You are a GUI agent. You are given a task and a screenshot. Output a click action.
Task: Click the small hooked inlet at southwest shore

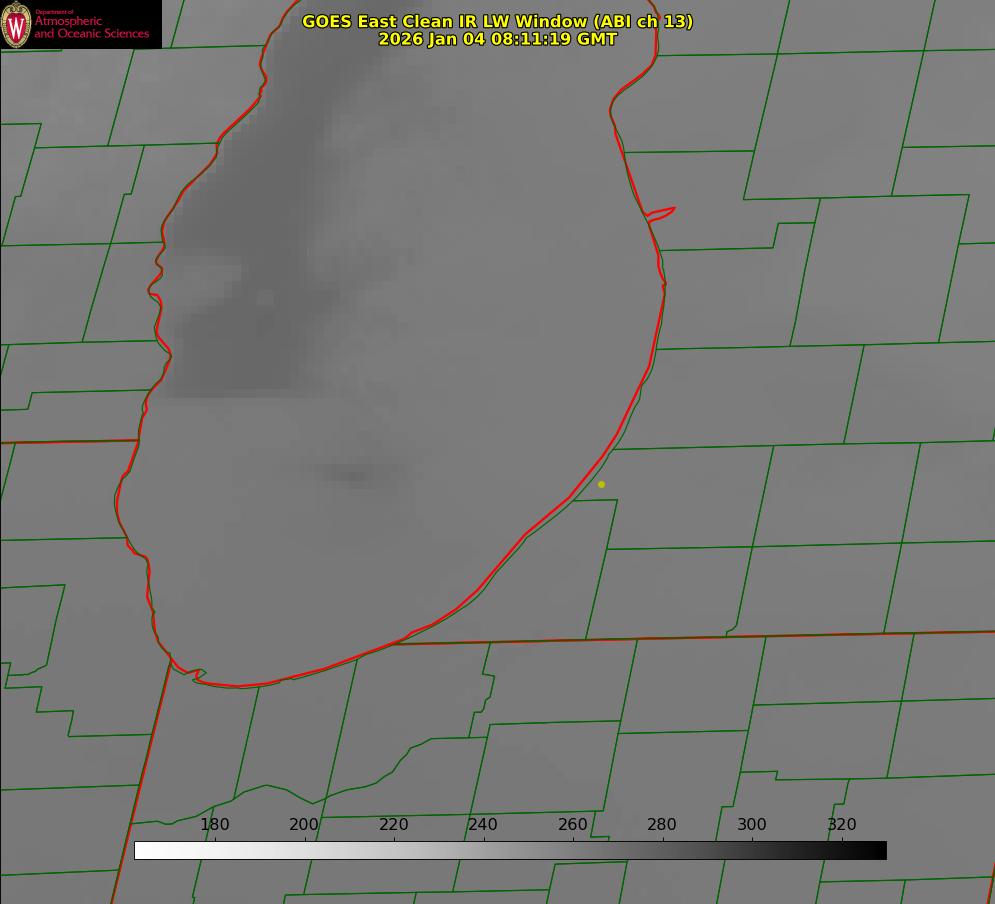coord(198,676)
